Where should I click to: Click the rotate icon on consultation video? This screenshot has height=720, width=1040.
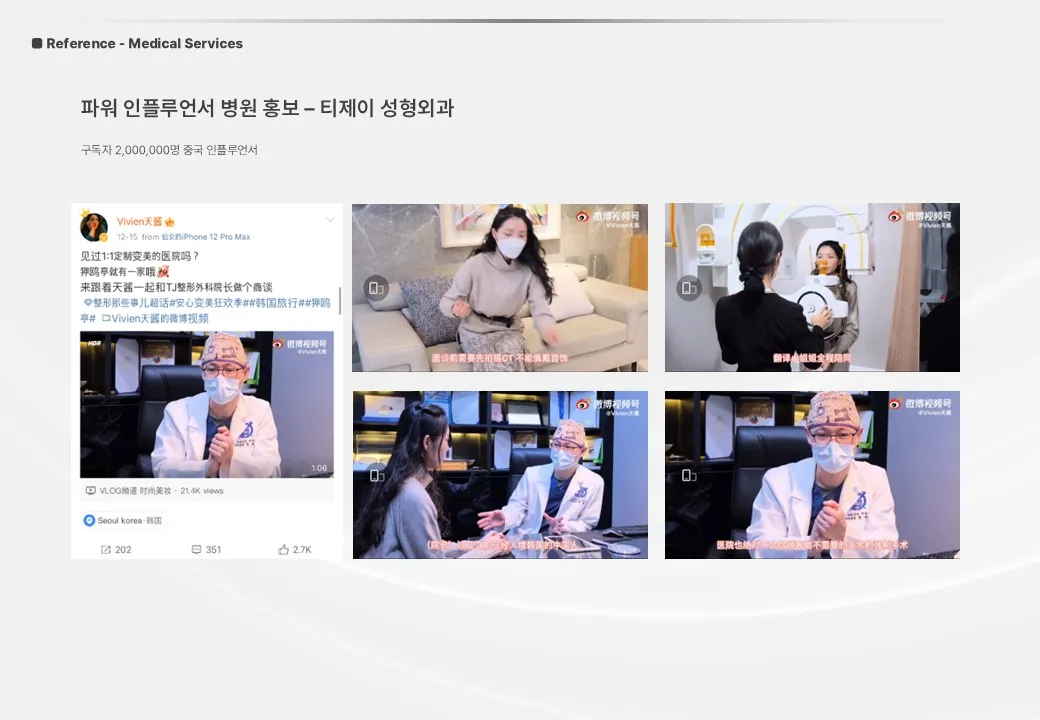coord(377,475)
